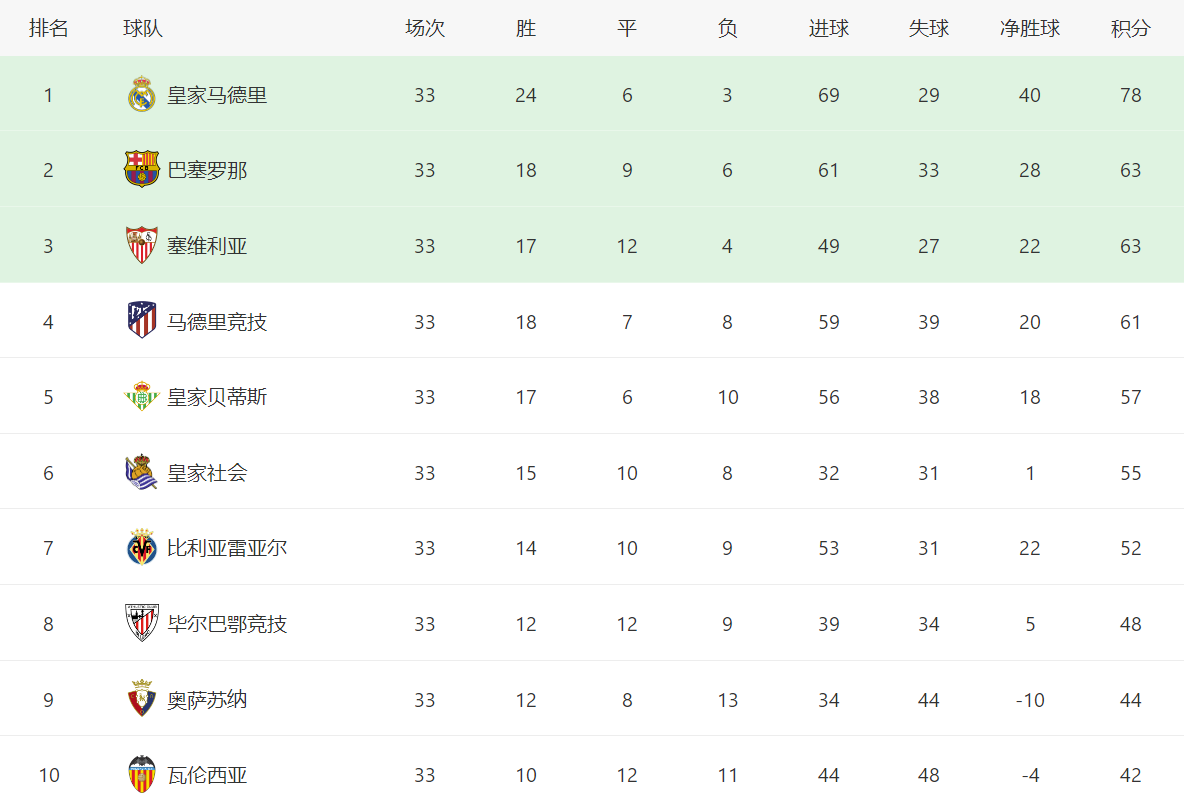Image resolution: width=1184 pixels, height=810 pixels.
Task: Click the Osasuna club badge
Action: click(x=141, y=698)
